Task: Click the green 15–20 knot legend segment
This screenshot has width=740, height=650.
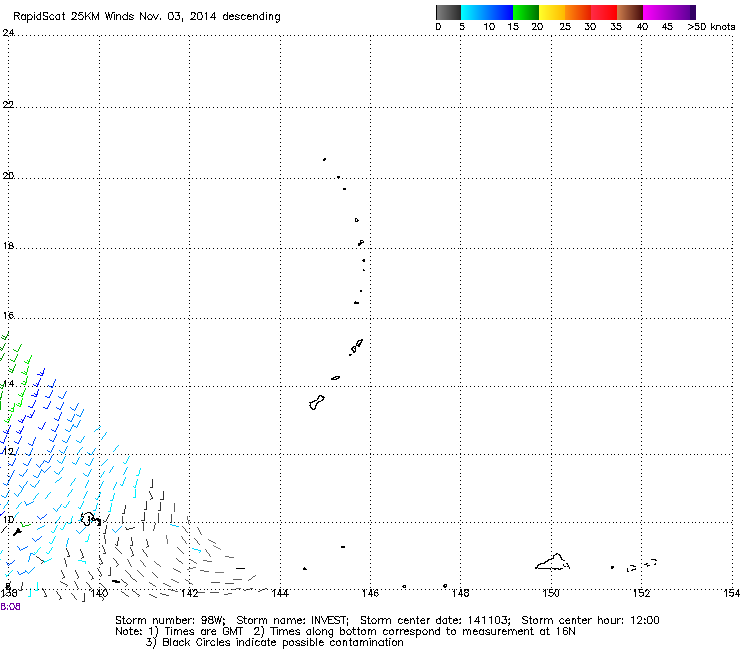Action: [x=526, y=12]
